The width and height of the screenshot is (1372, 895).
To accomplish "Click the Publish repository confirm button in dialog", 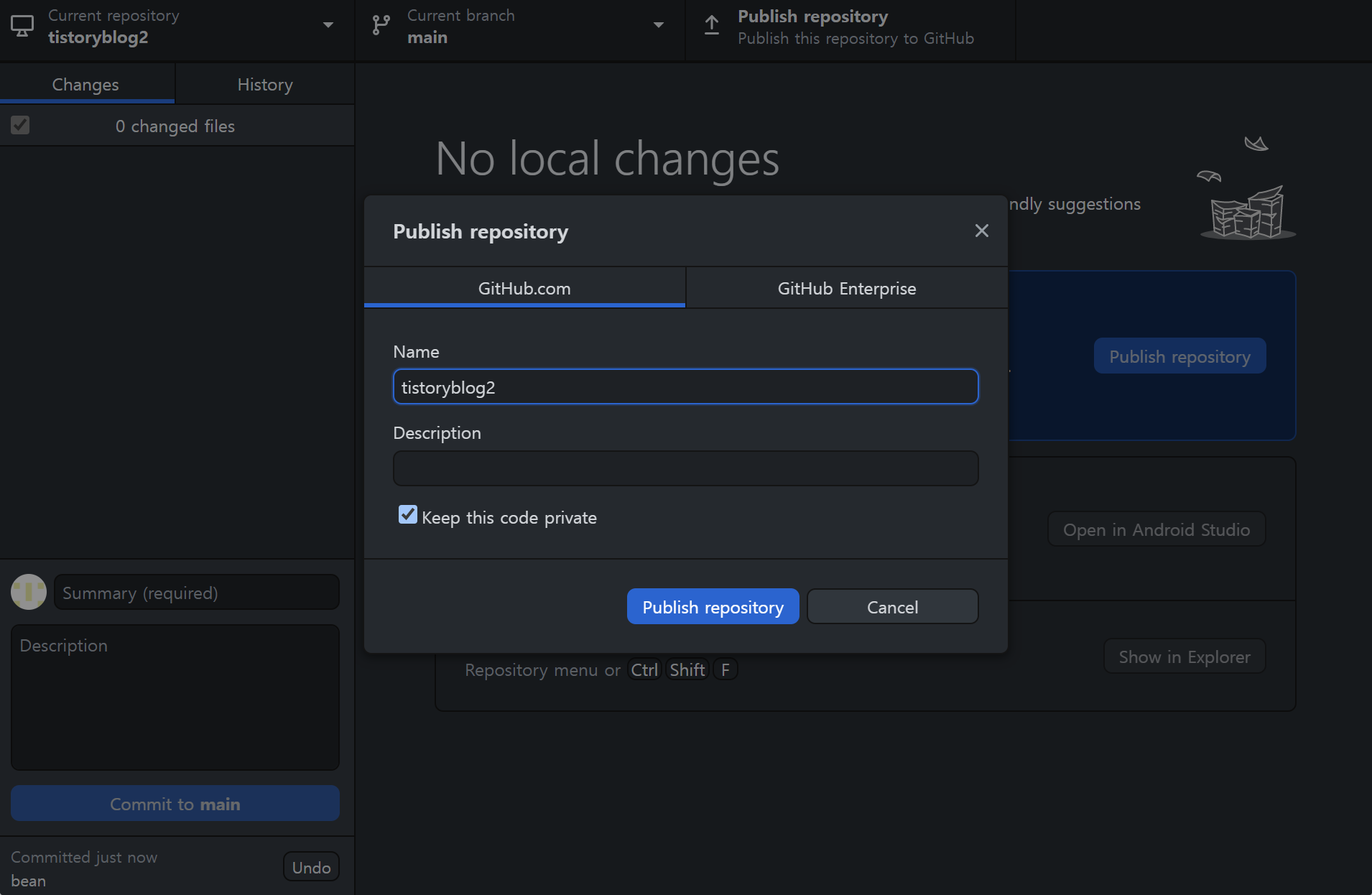I will pyautogui.click(x=713, y=607).
